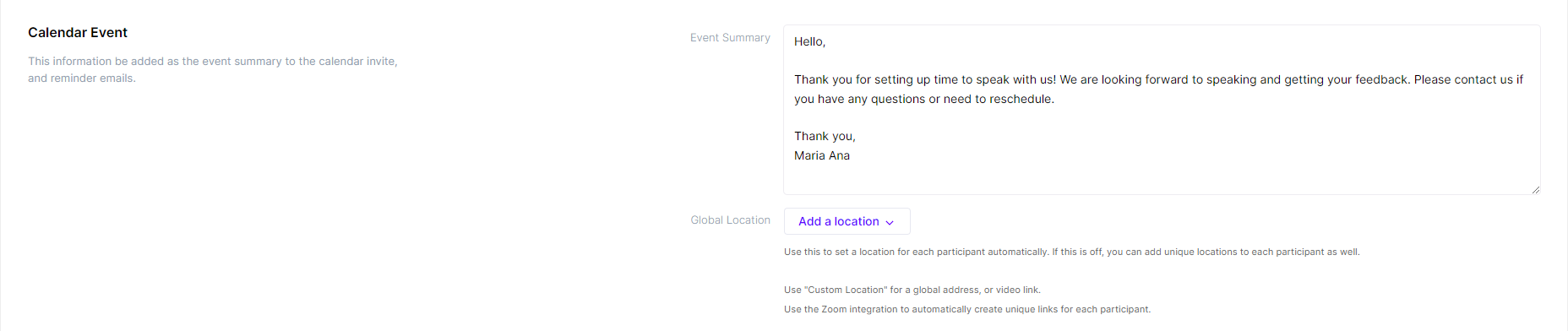
Task: Click the Event Summary field label
Action: click(730, 38)
